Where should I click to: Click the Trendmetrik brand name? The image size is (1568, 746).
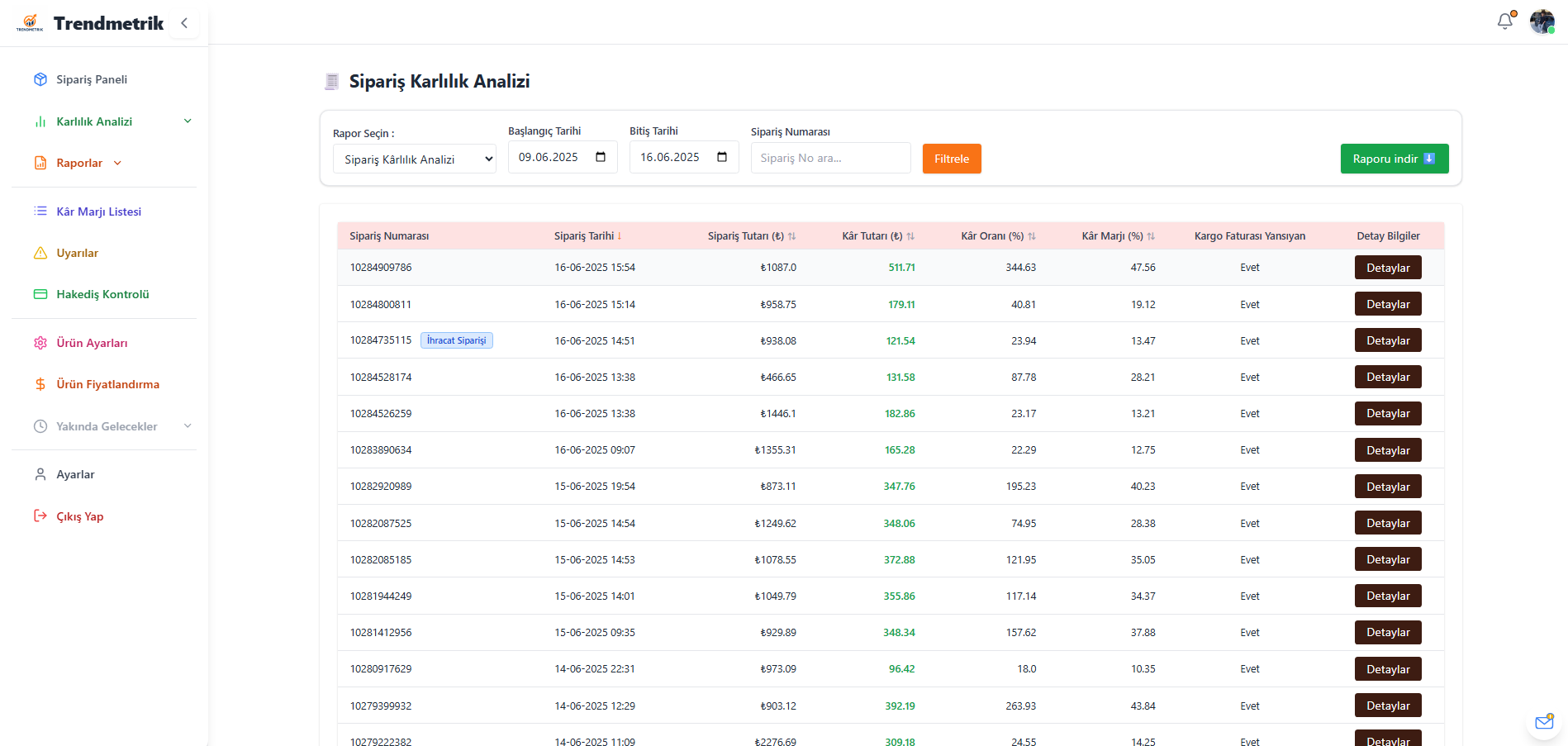click(x=109, y=23)
